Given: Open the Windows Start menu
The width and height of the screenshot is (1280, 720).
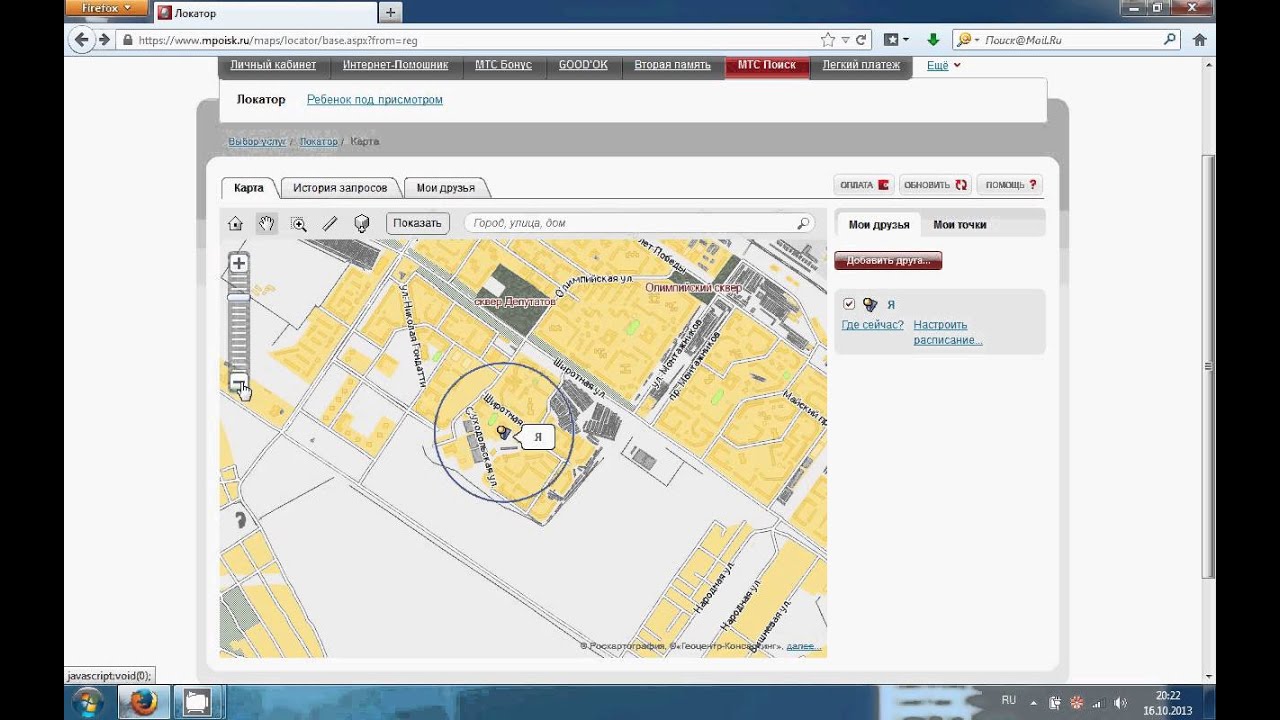Looking at the screenshot, I should coord(87,703).
